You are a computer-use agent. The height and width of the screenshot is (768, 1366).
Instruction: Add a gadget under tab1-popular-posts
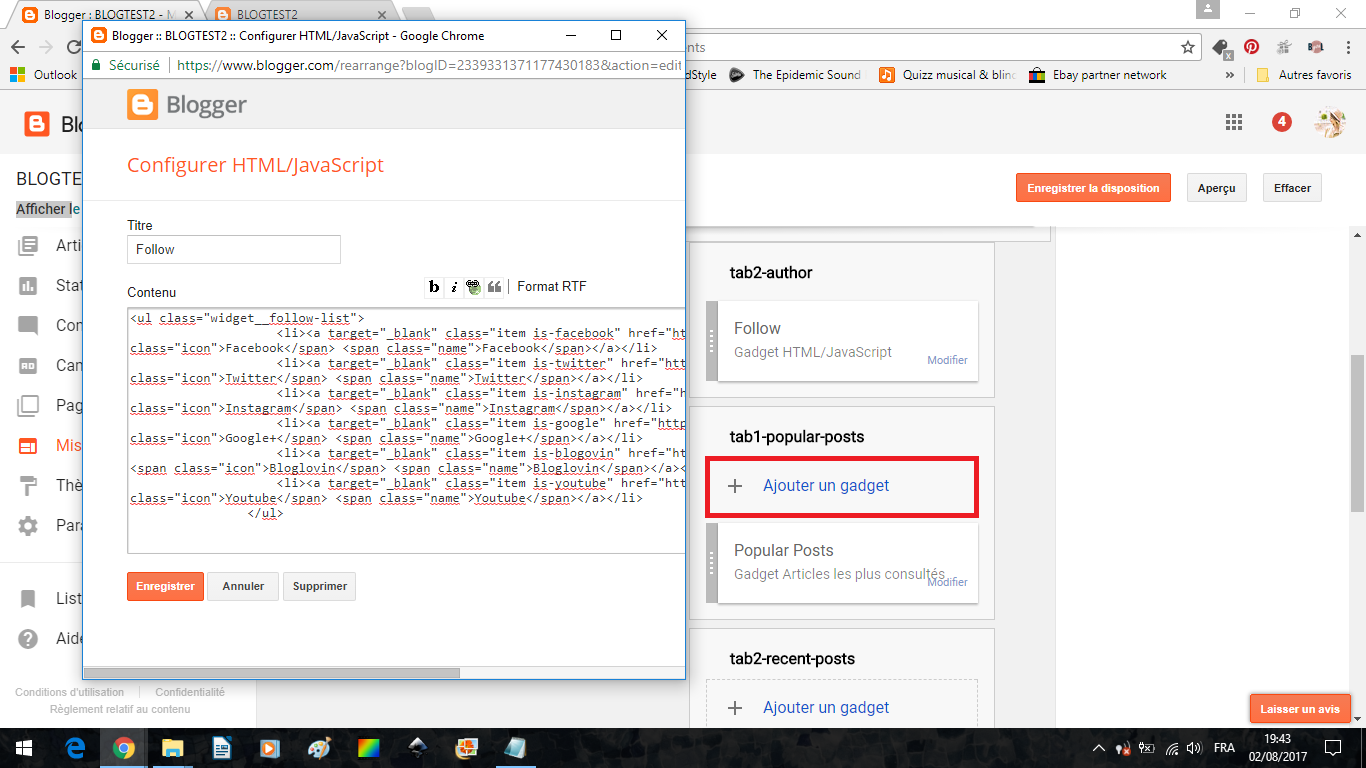coord(825,486)
